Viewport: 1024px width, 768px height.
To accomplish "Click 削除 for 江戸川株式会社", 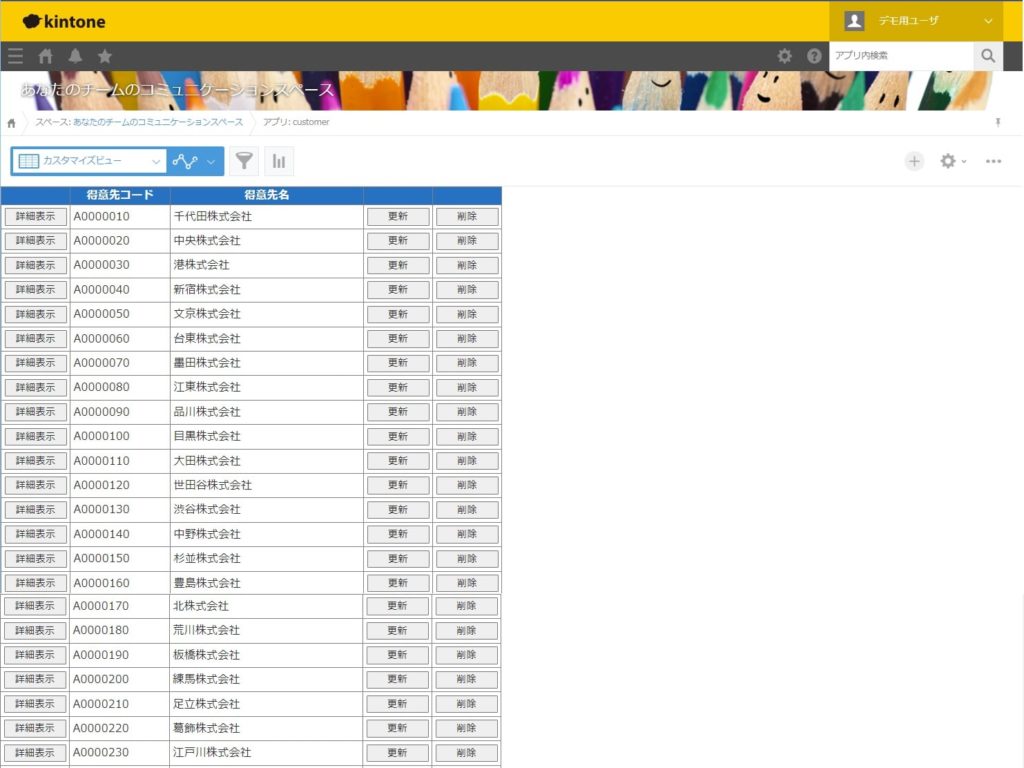I will (466, 752).
